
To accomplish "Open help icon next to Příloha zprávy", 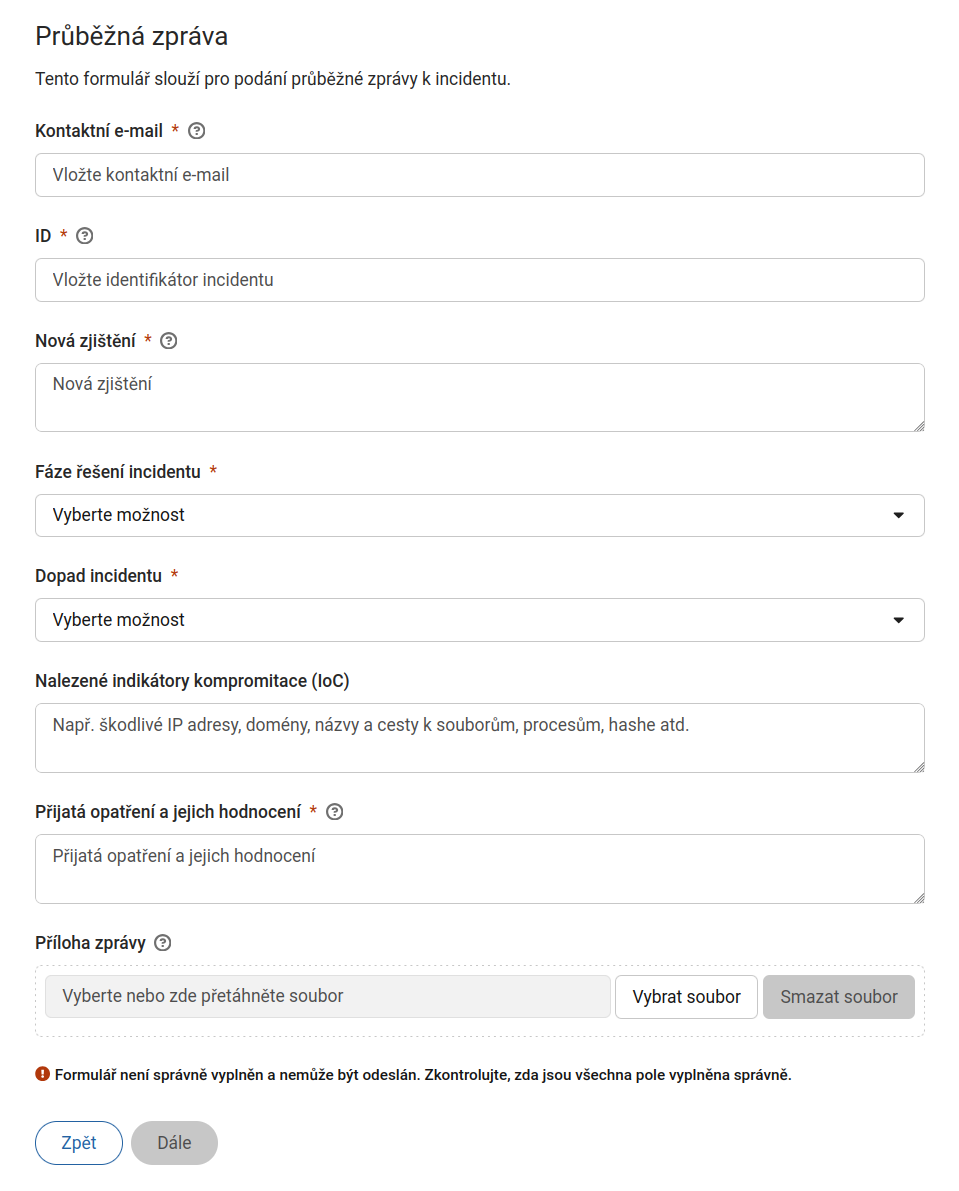I will [x=162, y=943].
